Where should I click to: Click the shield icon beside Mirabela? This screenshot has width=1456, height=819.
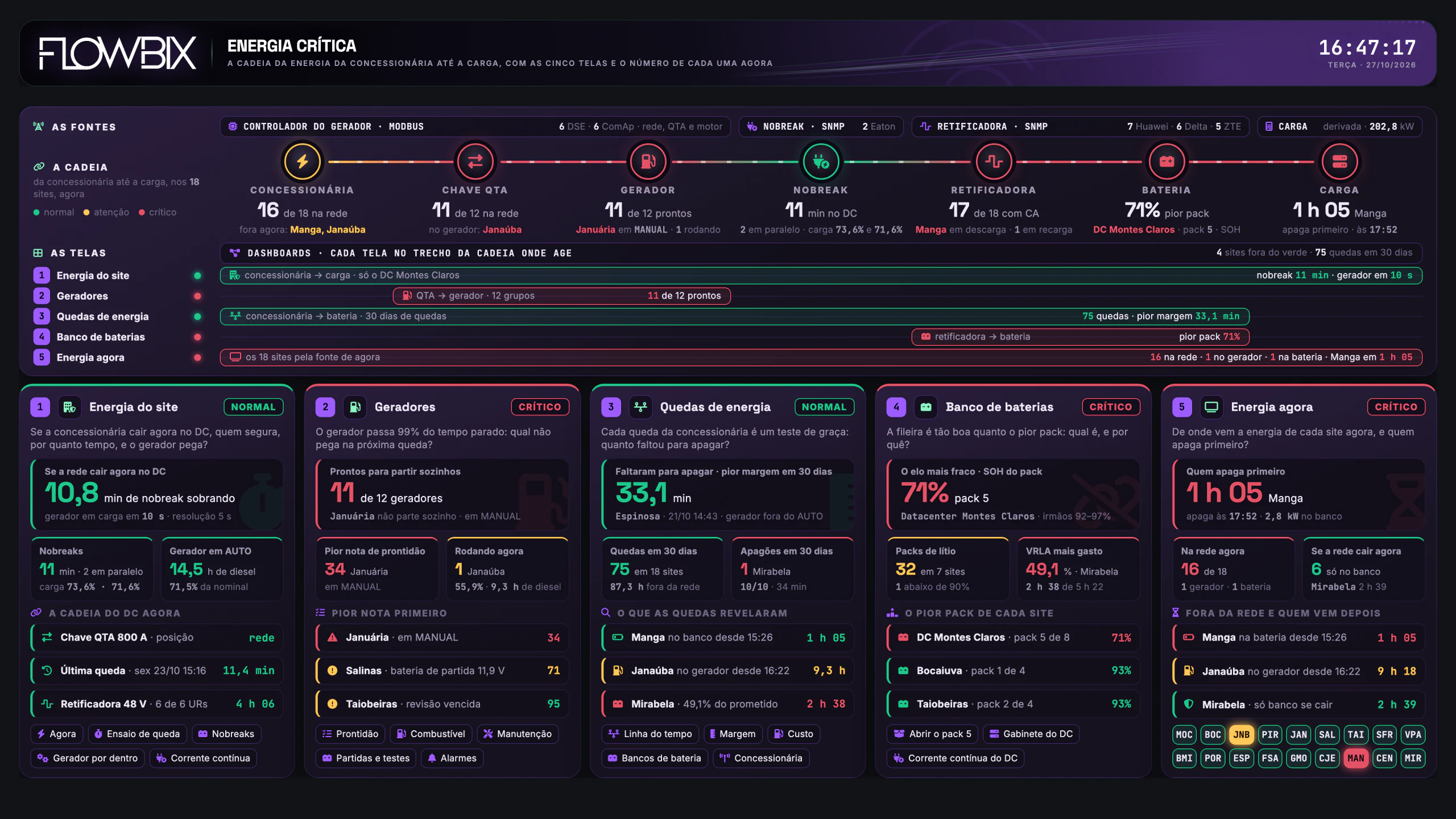click(1189, 704)
